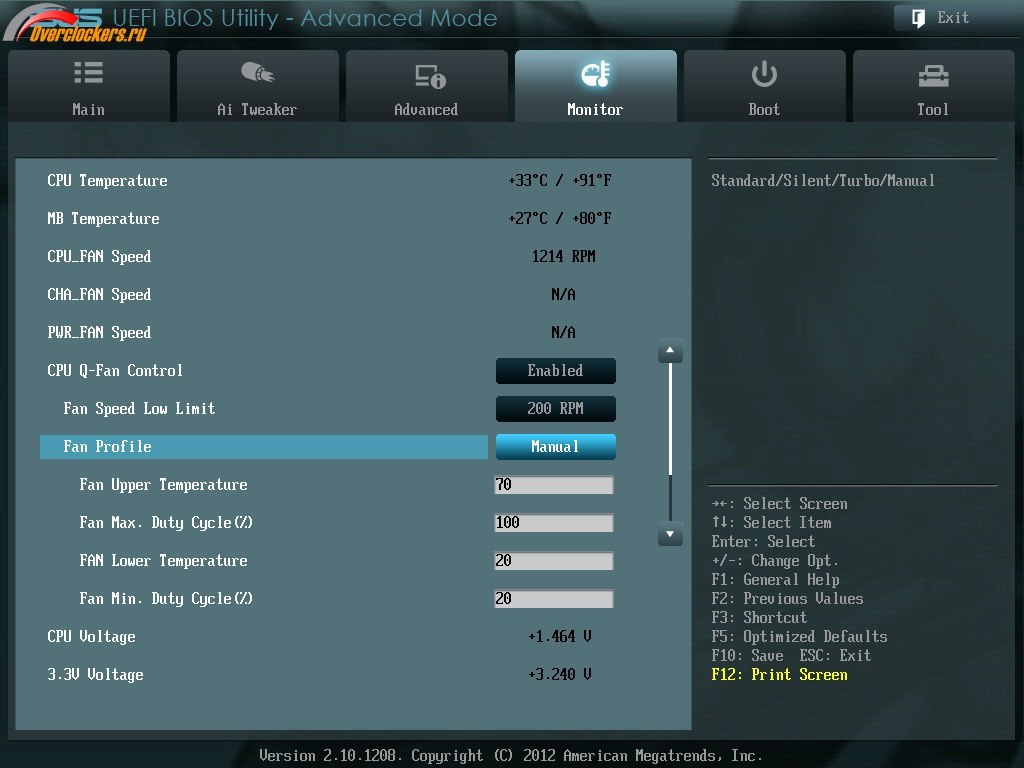Click the scroll up arrow button
This screenshot has height=768, width=1024.
tap(670, 351)
